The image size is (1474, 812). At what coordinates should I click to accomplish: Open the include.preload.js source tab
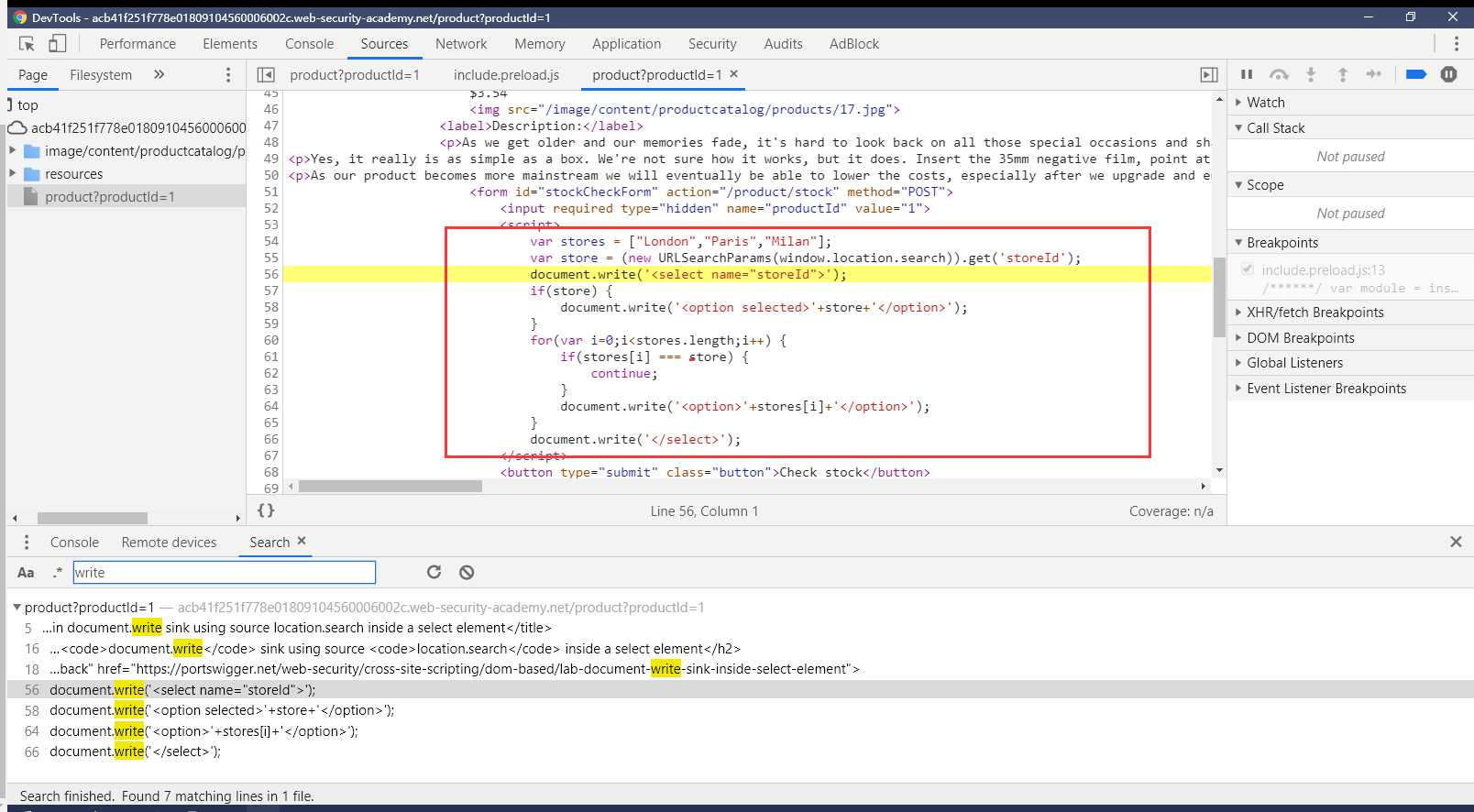point(506,74)
